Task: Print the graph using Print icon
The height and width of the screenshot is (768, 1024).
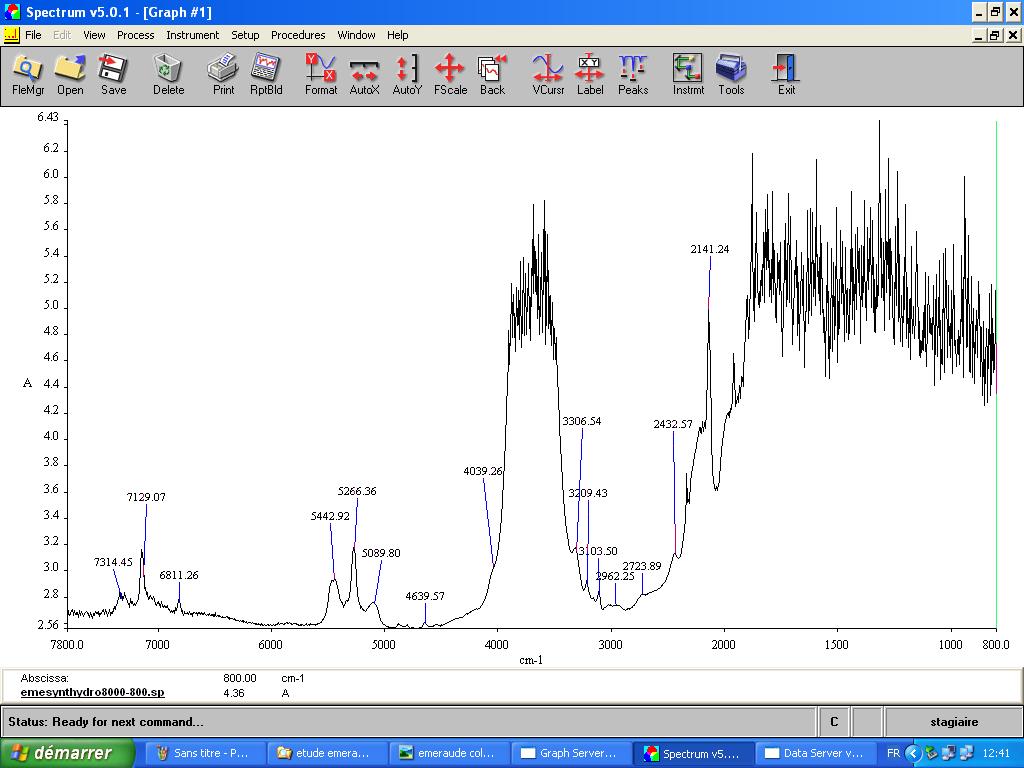Action: [223, 74]
